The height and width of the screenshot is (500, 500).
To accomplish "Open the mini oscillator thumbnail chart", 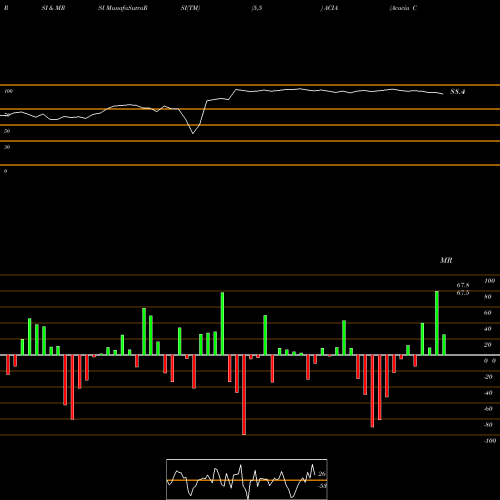I will (x=247, y=479).
